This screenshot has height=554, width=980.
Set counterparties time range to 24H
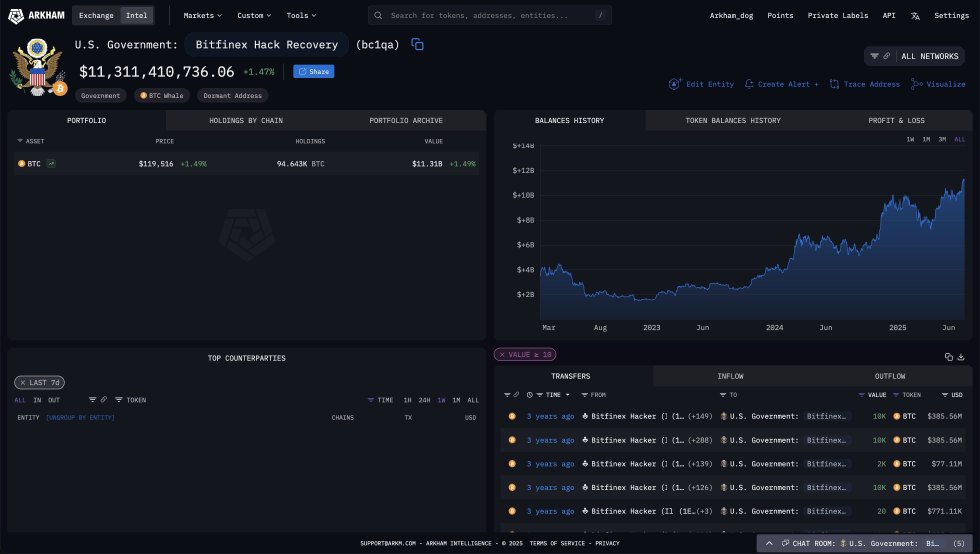coord(424,400)
